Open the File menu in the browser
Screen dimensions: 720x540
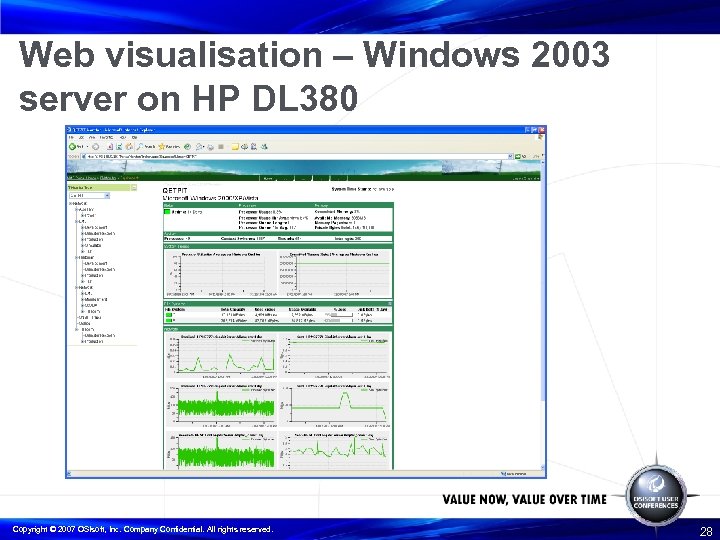(x=71, y=137)
